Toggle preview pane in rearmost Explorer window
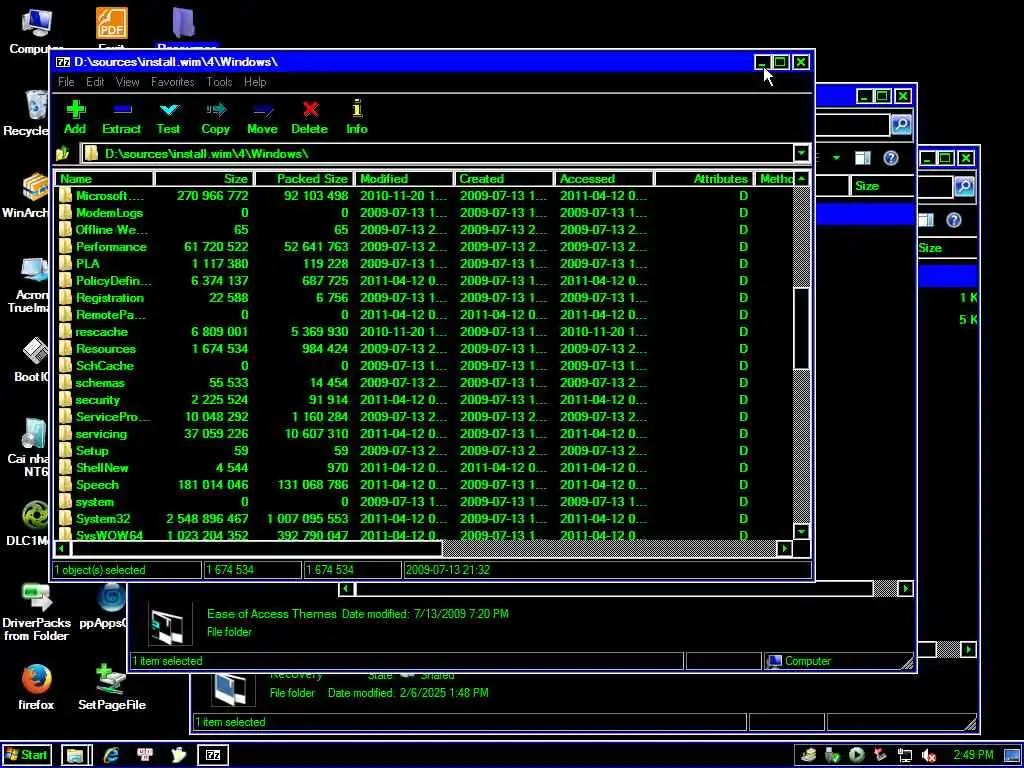The height and width of the screenshot is (768, 1024). click(x=926, y=220)
